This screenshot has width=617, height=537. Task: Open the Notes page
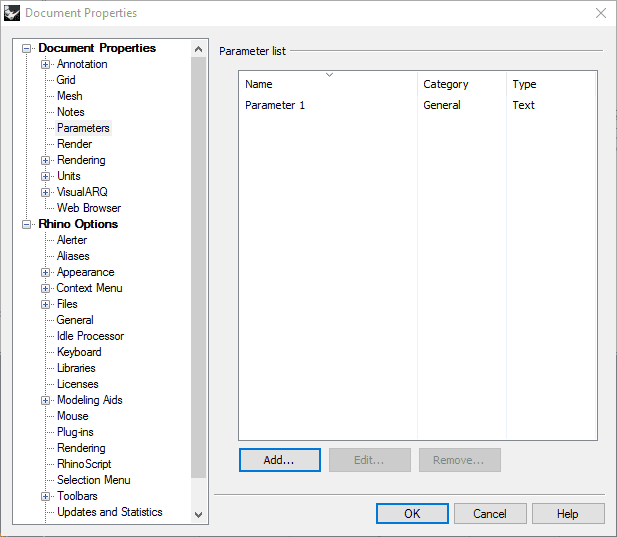coord(70,112)
